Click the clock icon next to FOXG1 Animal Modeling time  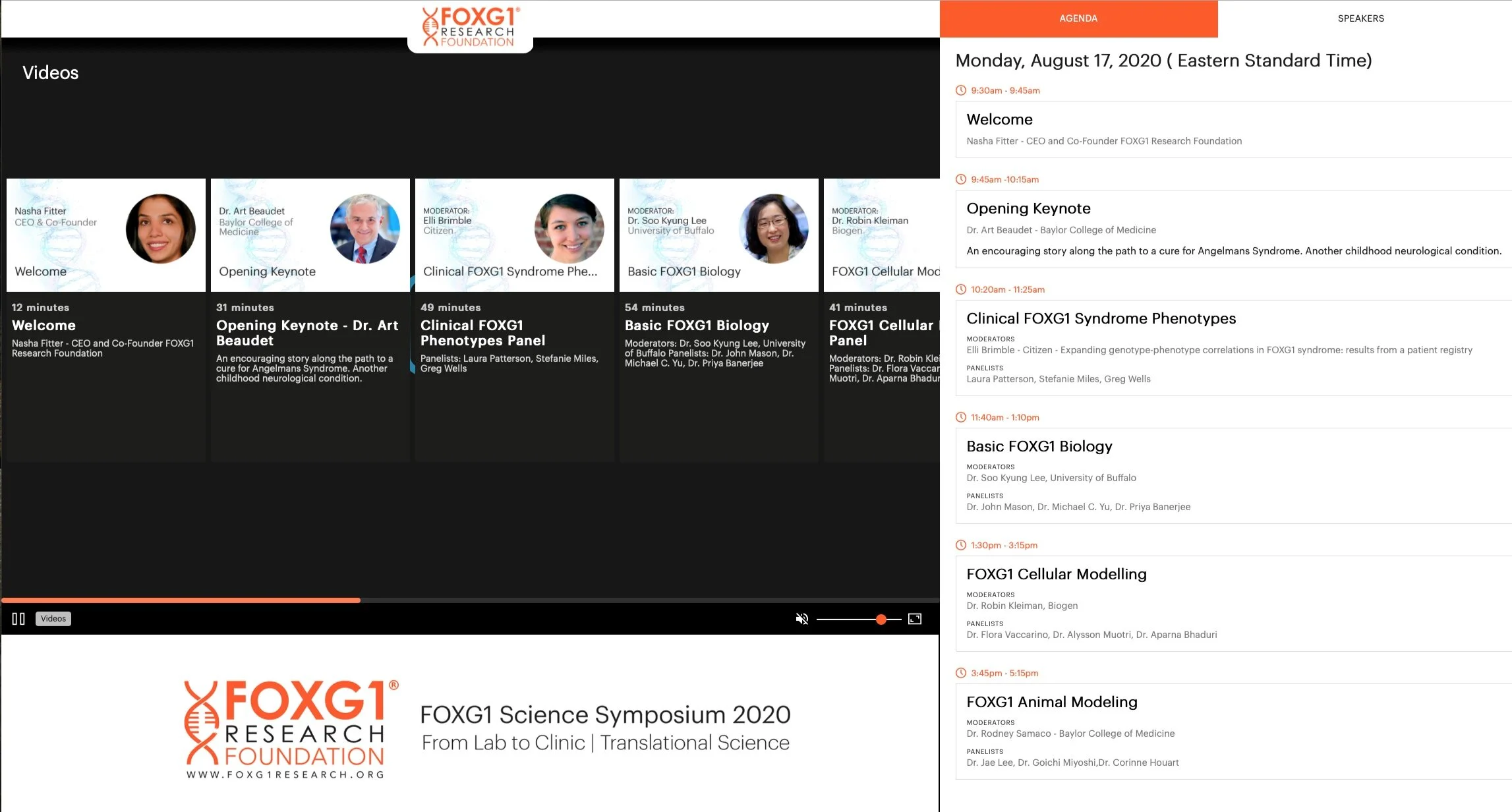point(960,673)
